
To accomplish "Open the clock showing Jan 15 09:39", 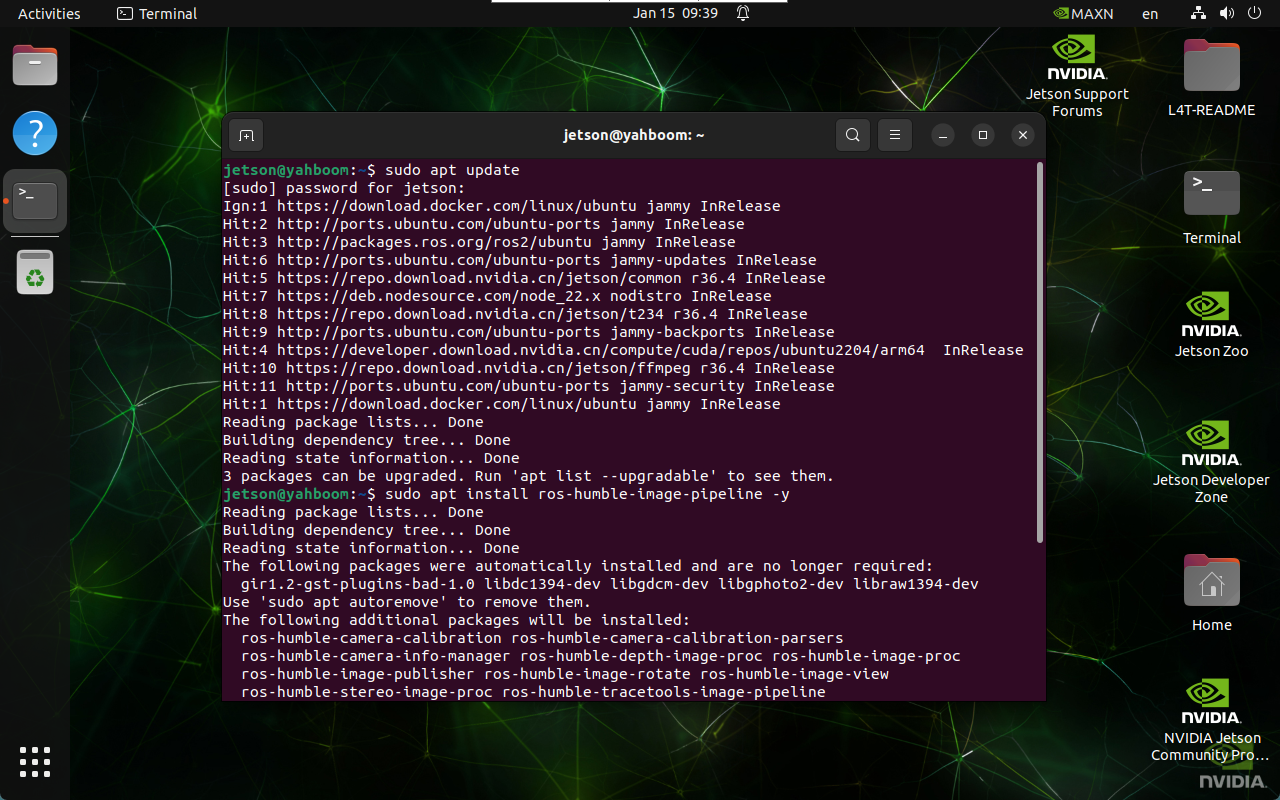I will pyautogui.click(x=675, y=14).
